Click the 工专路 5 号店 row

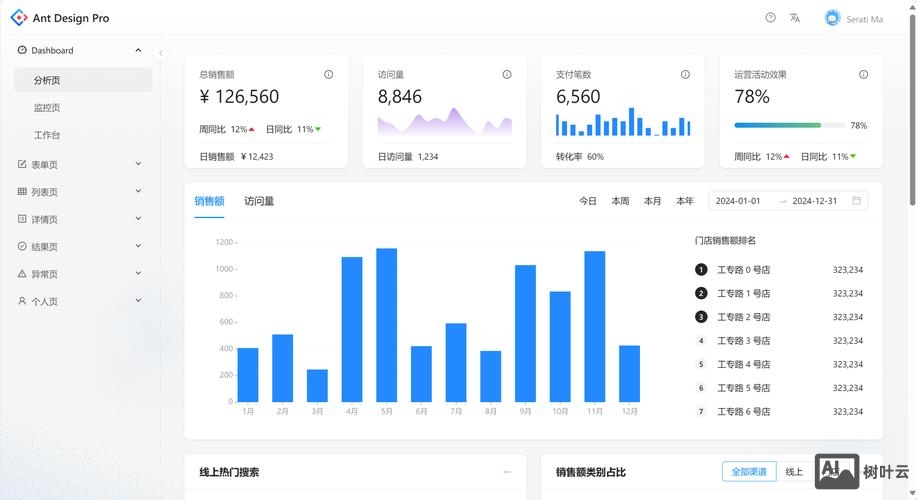coord(779,388)
